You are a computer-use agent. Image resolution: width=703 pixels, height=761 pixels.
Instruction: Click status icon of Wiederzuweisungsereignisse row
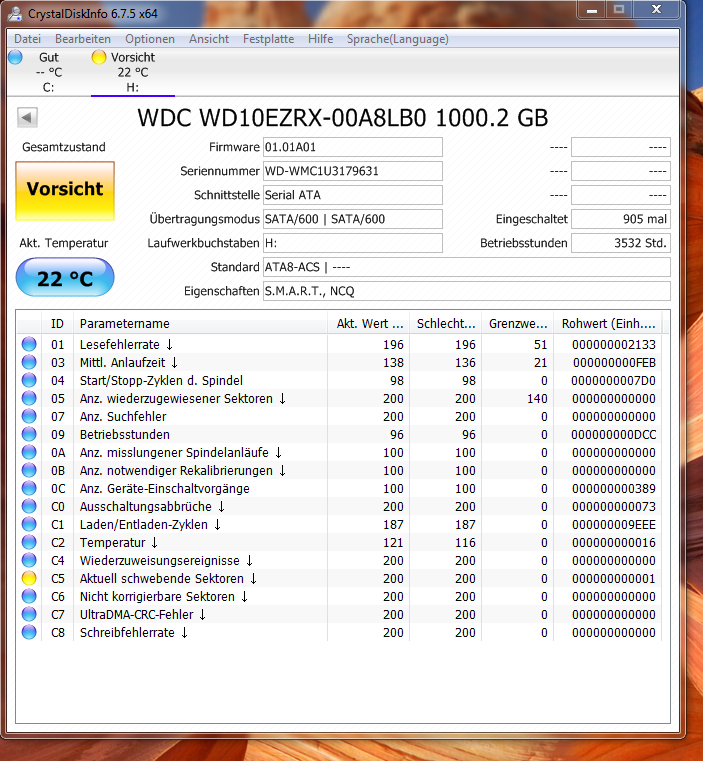[29, 560]
